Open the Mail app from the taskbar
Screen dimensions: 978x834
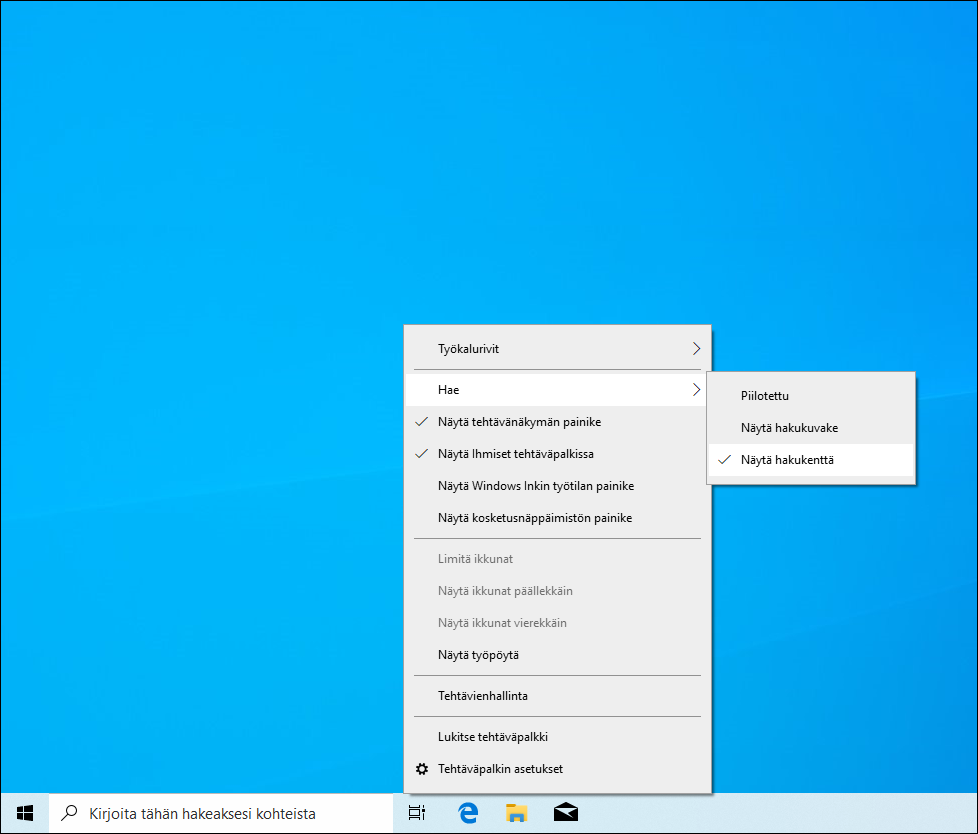pyautogui.click(x=565, y=813)
